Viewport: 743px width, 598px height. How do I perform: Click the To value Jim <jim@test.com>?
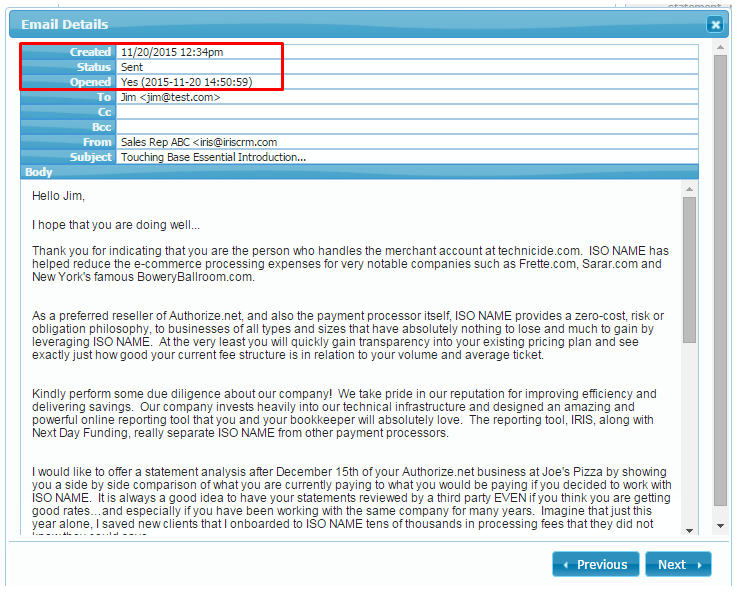(x=171, y=97)
